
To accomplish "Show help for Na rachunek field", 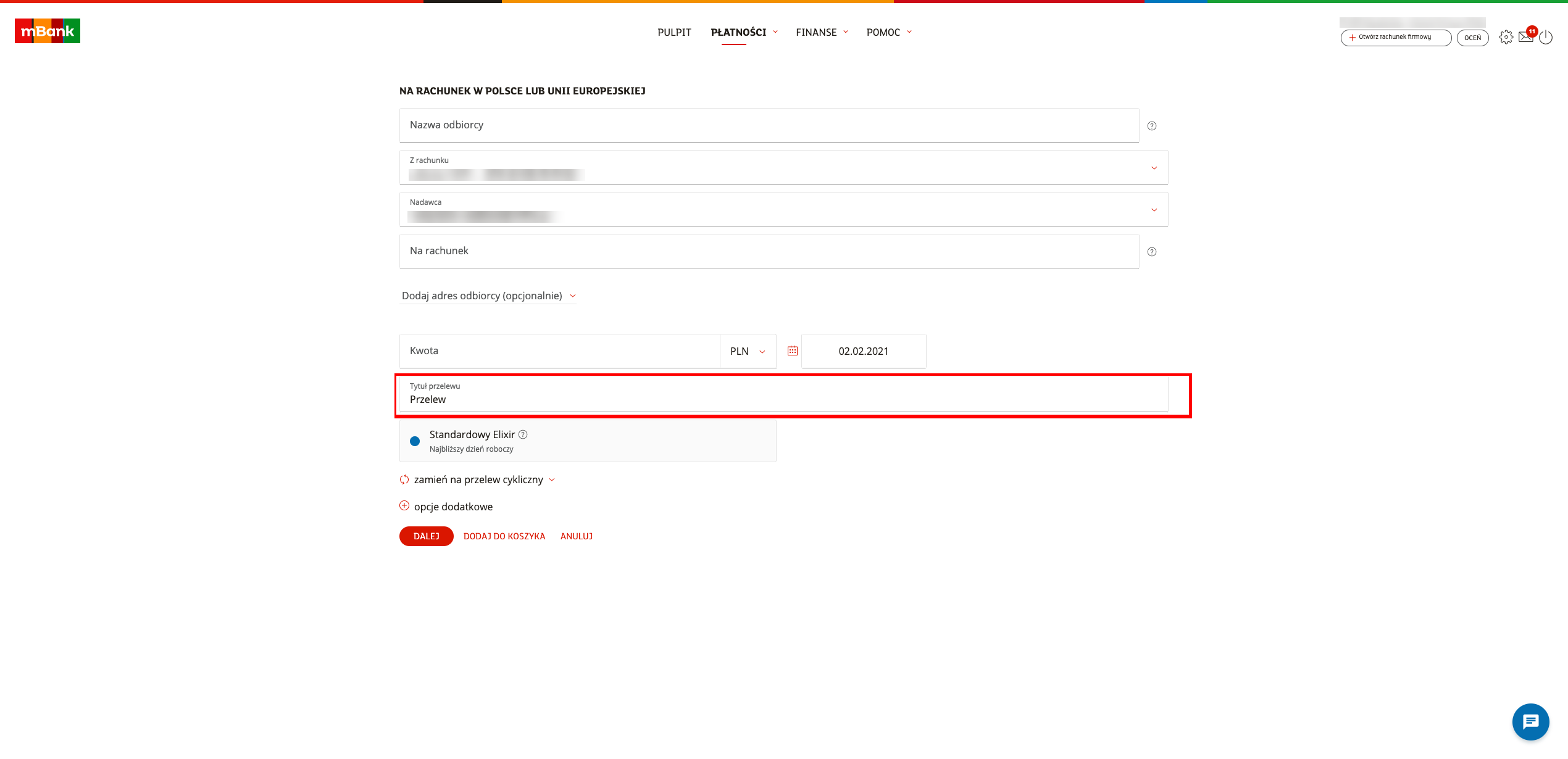I will click(x=1152, y=252).
